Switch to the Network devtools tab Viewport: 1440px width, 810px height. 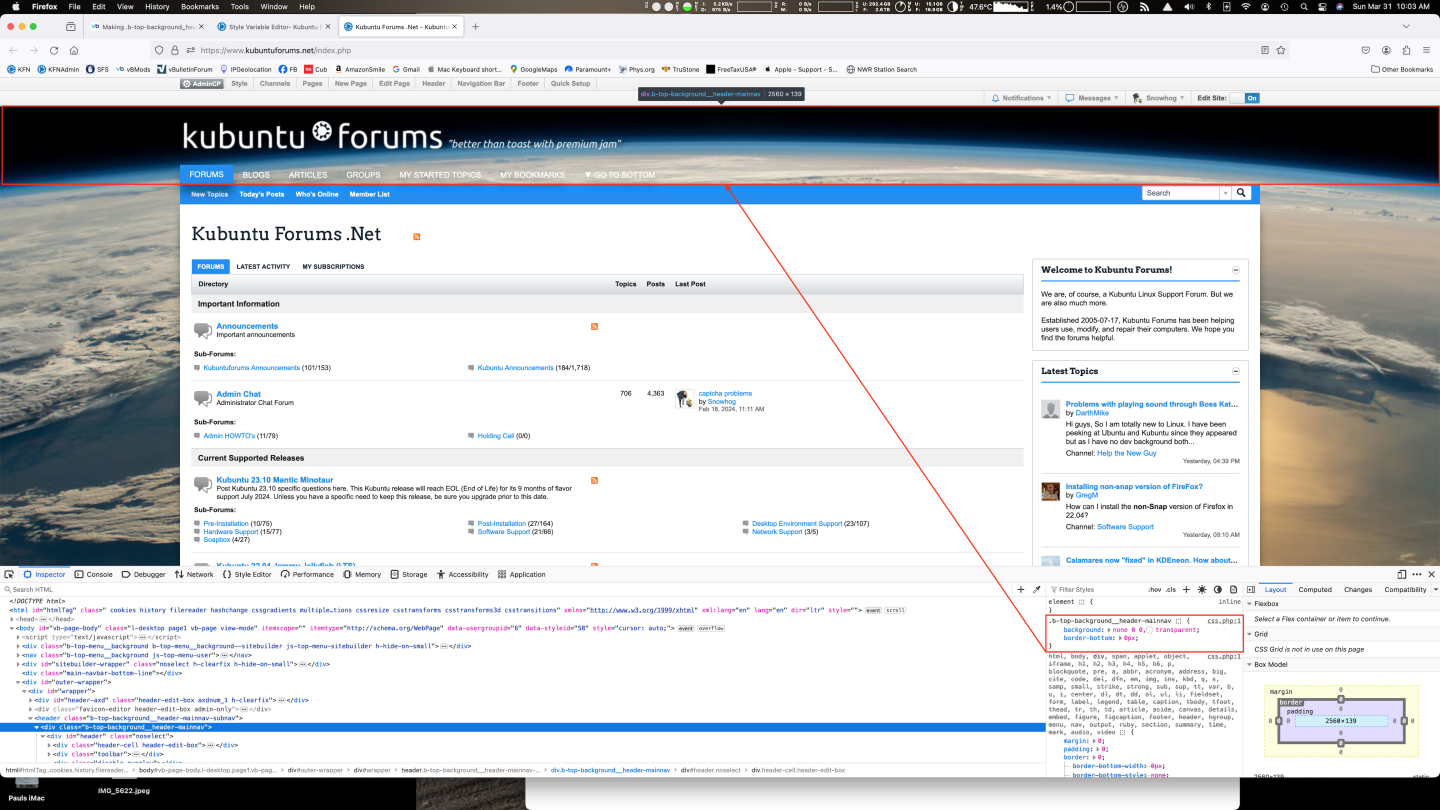coord(194,574)
